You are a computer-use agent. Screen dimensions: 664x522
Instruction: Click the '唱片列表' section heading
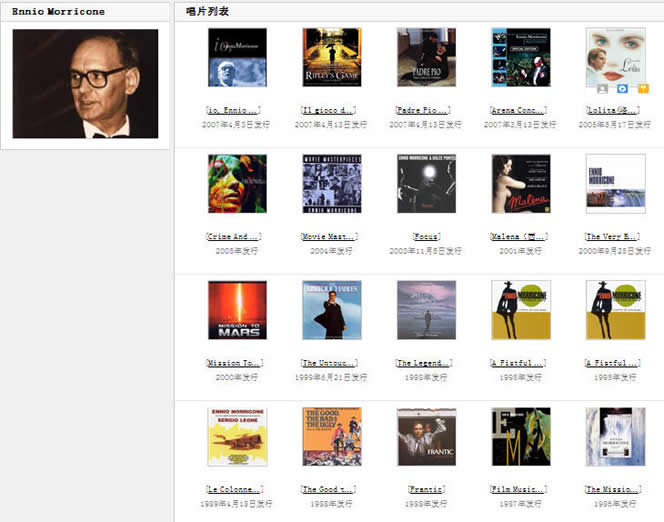[x=208, y=11]
